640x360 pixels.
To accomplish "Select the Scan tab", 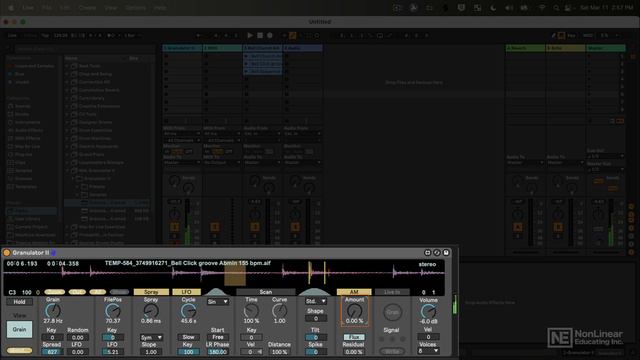I will (266, 292).
